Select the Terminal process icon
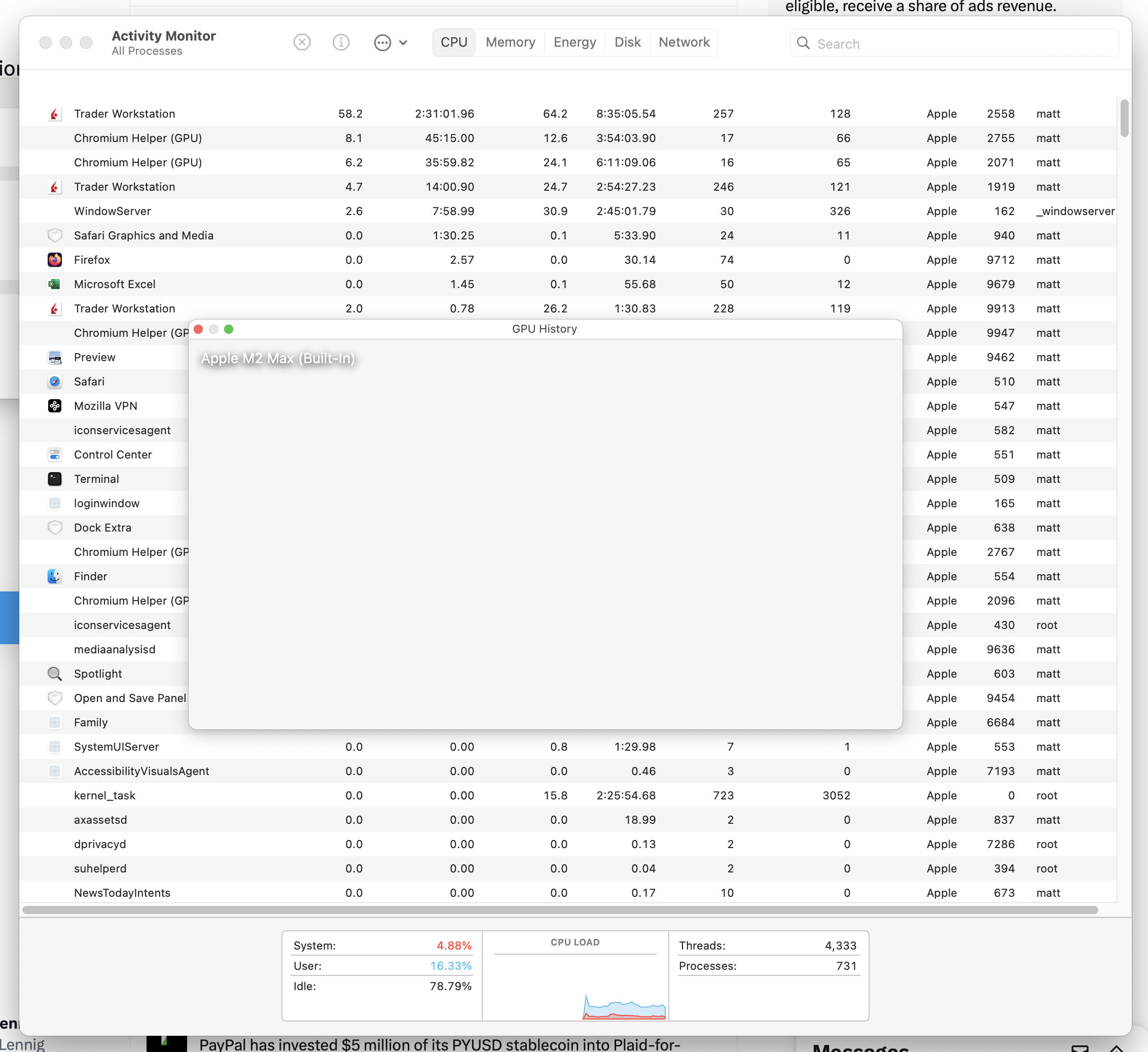Image resolution: width=1148 pixels, height=1052 pixels. click(55, 479)
